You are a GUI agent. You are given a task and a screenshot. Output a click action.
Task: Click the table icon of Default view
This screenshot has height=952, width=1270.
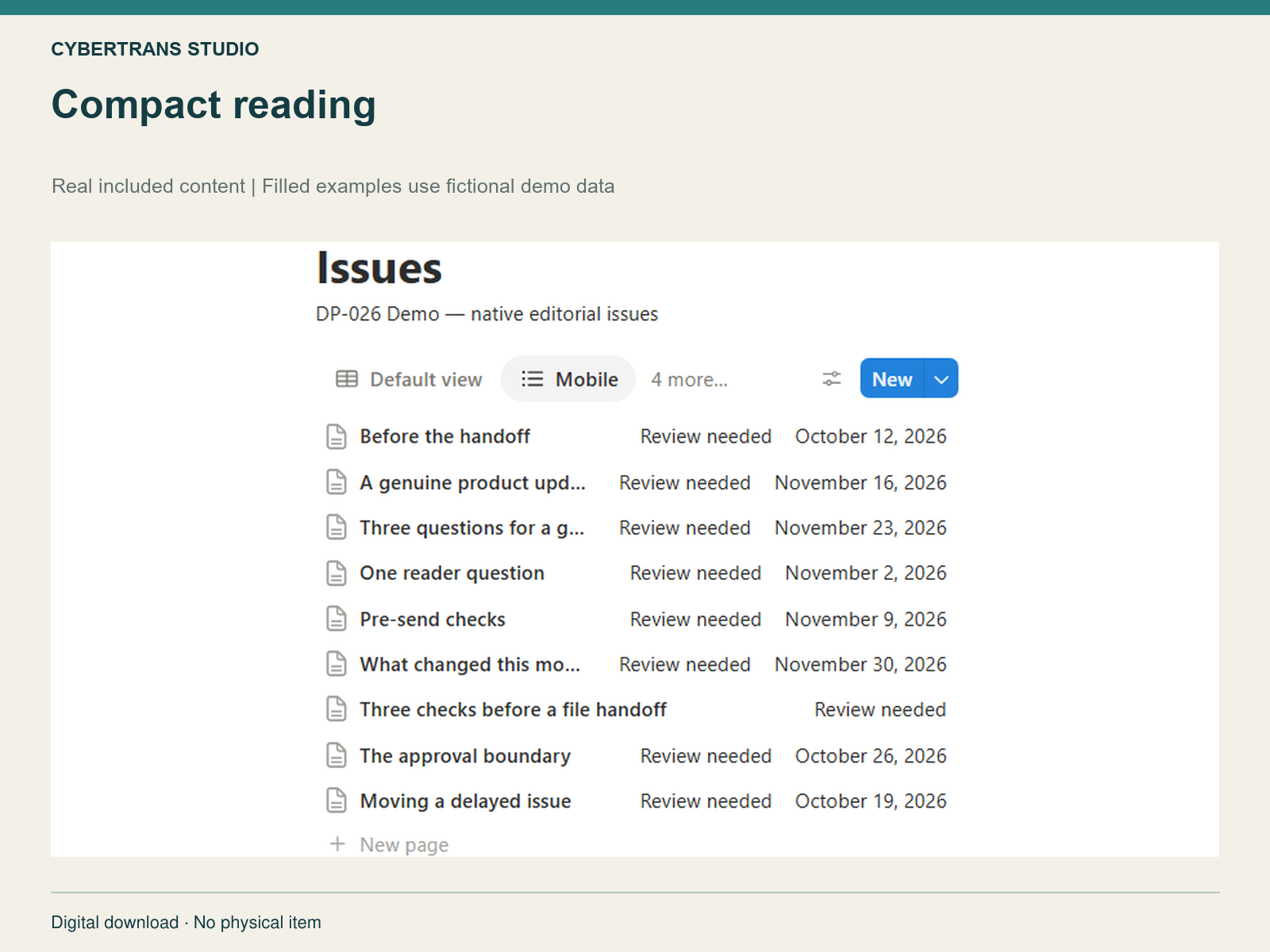tap(347, 379)
